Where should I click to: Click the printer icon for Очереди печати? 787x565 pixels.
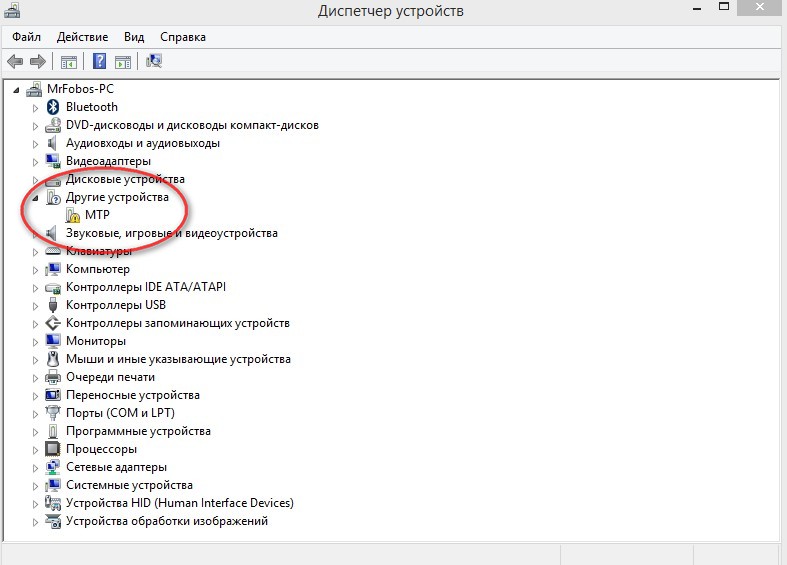pyautogui.click(x=53, y=377)
